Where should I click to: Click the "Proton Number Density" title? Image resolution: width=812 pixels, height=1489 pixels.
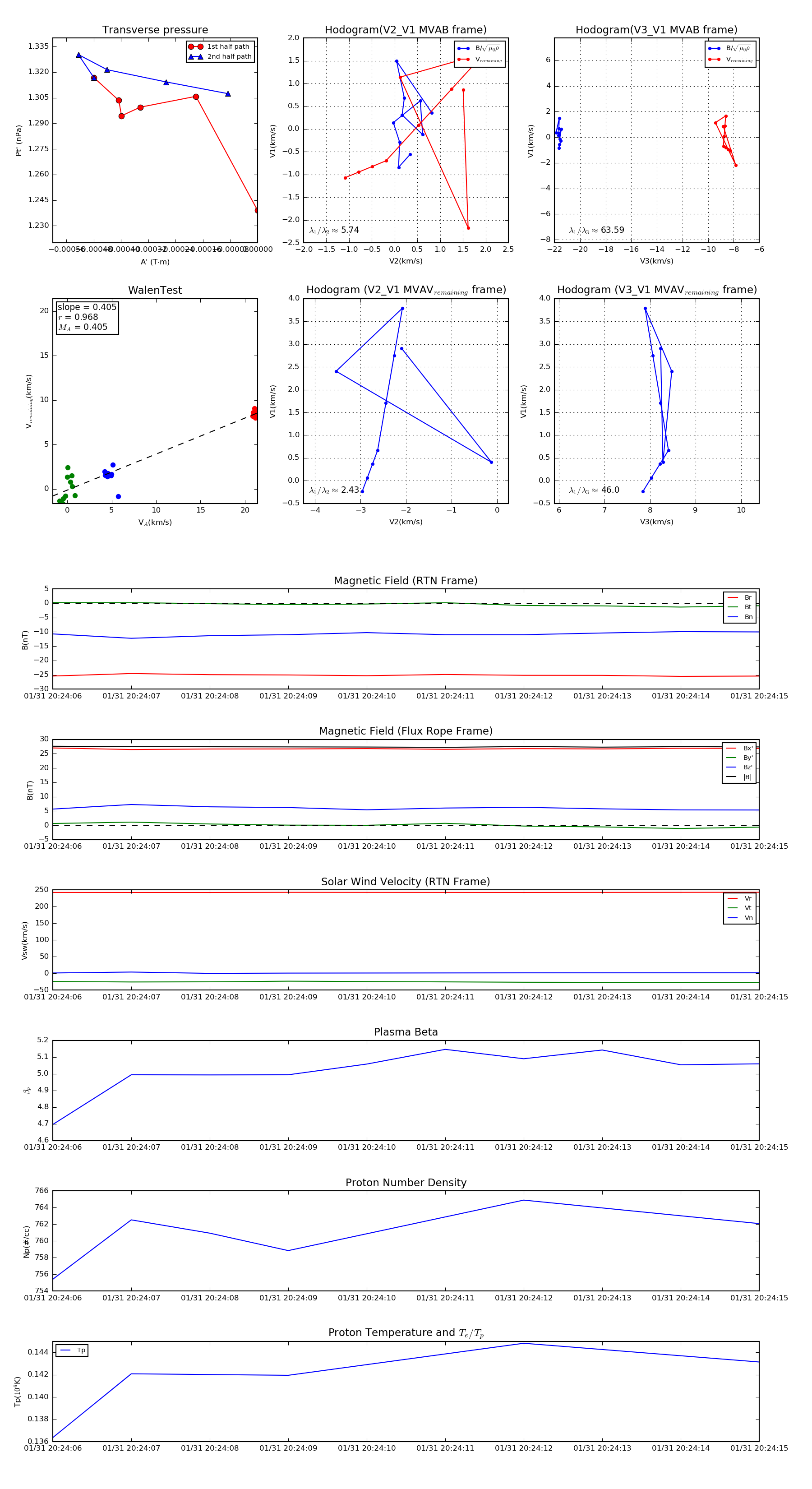pos(406,1183)
